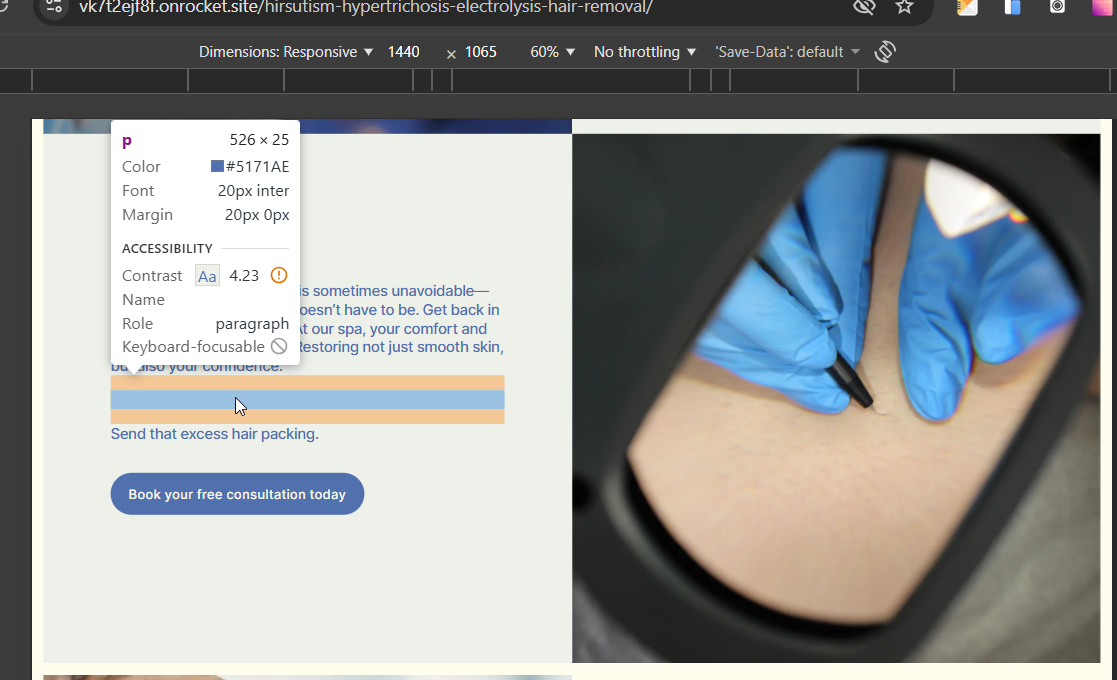Click the #5171AE color swatch in tooltip
Image resolution: width=1117 pixels, height=680 pixels.
pos(217,166)
